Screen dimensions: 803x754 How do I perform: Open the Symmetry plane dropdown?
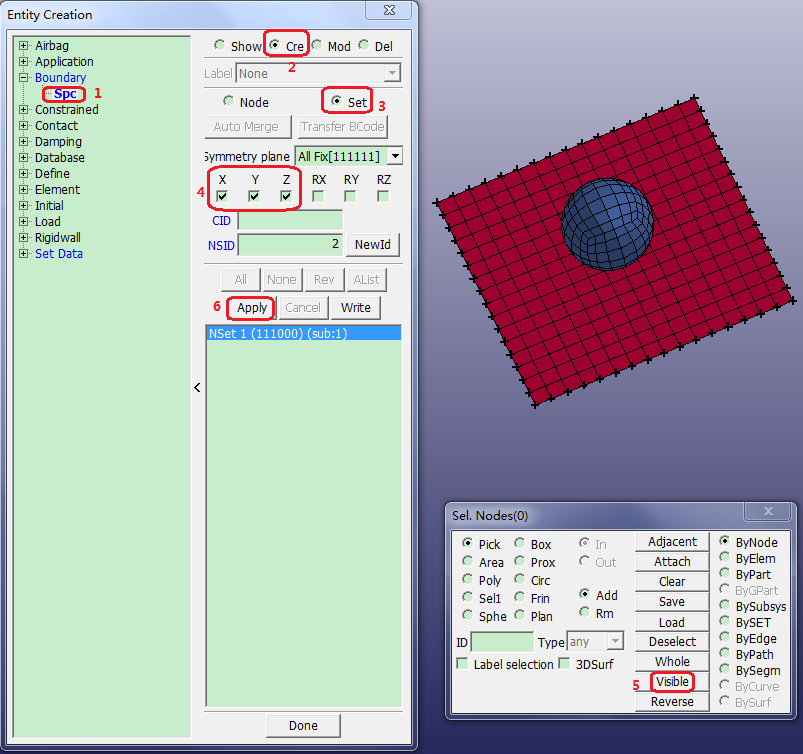coord(396,156)
